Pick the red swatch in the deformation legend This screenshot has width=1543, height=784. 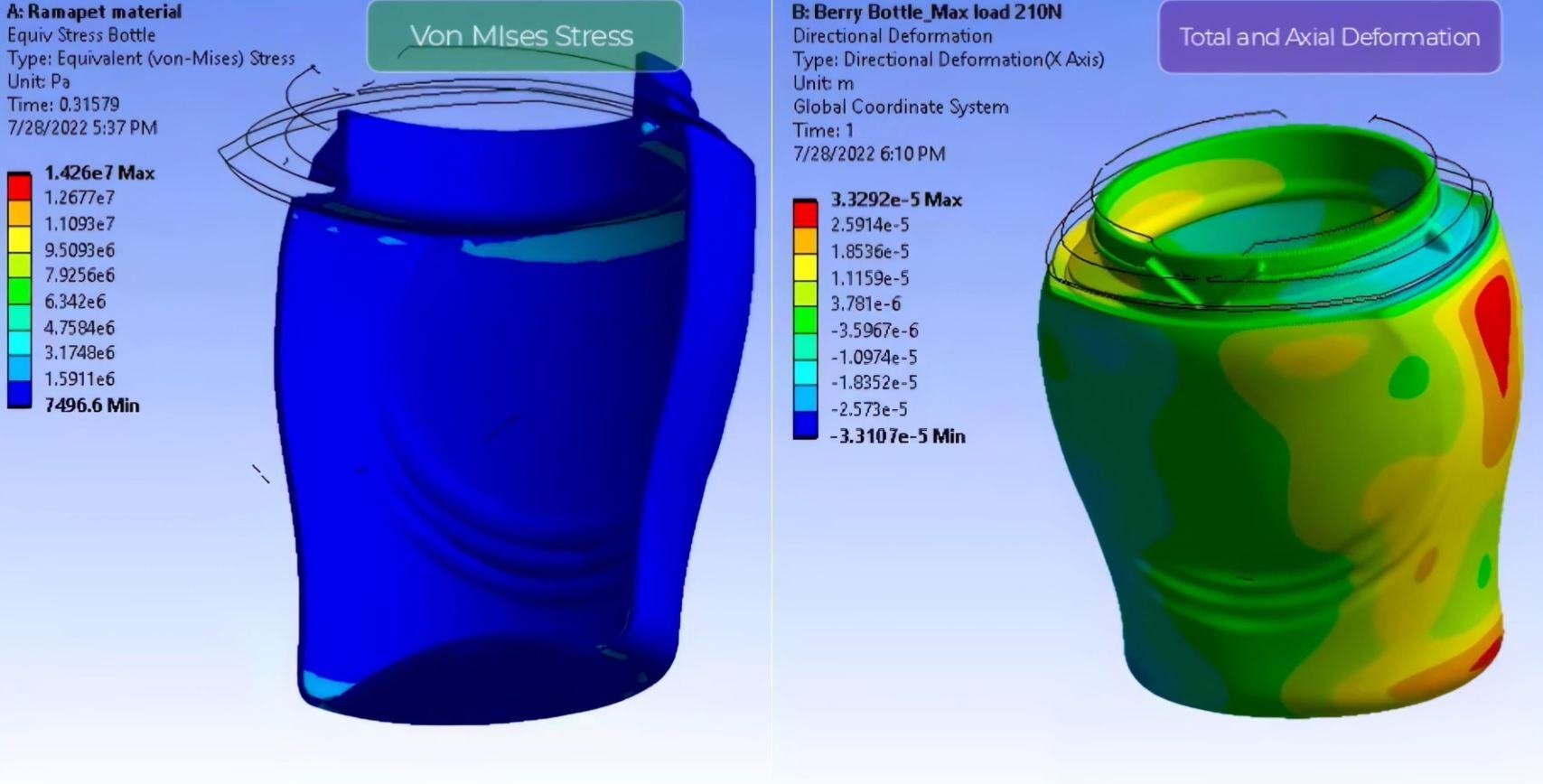click(x=805, y=214)
